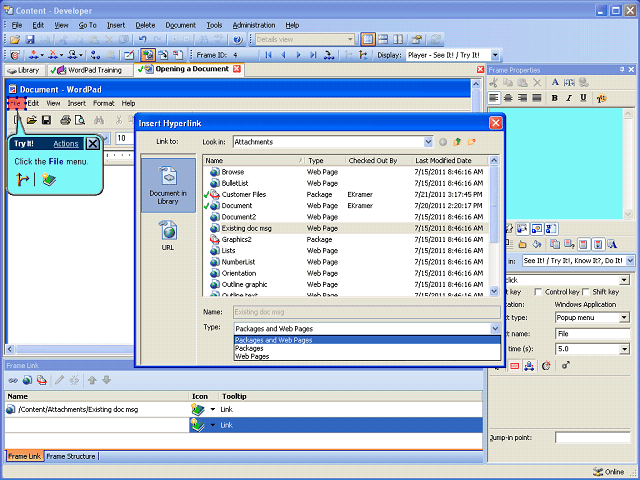Go to the first frame

269,55
